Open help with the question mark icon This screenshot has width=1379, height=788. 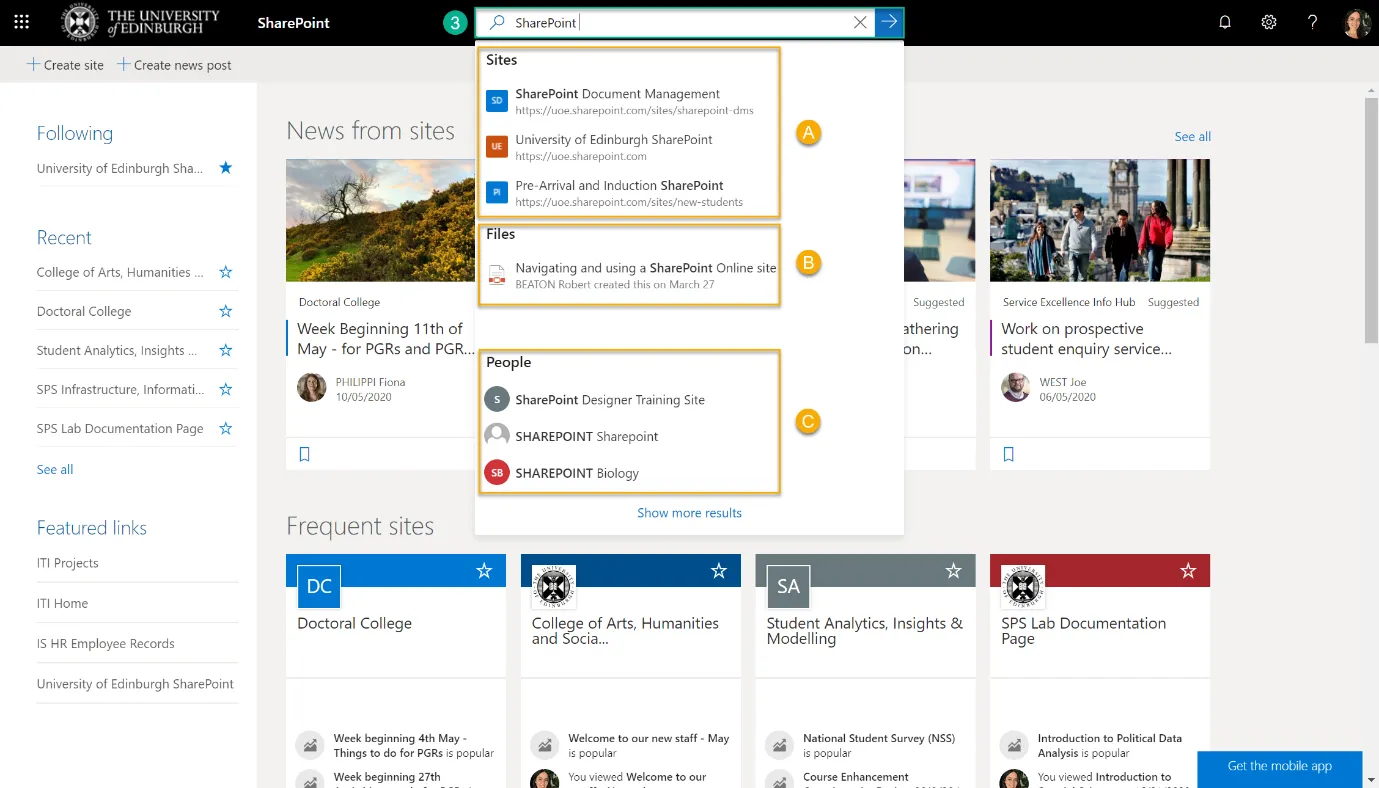click(1312, 22)
